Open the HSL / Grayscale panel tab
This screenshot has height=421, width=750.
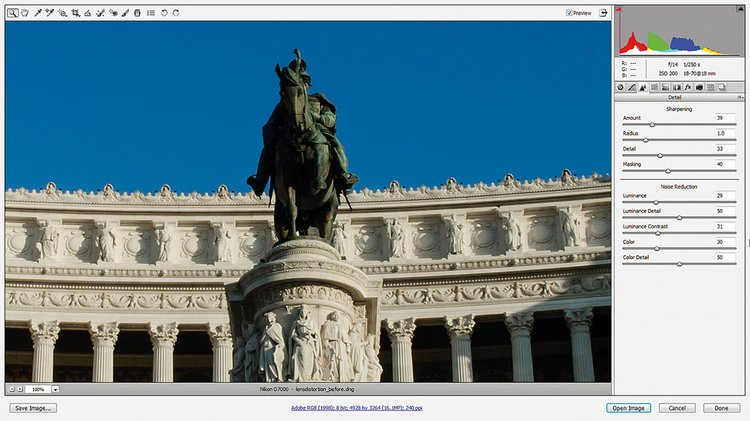point(654,87)
